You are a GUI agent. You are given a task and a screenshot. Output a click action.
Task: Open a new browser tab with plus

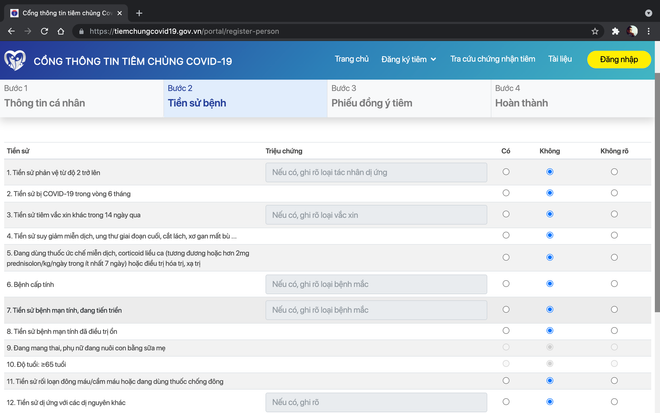(139, 12)
